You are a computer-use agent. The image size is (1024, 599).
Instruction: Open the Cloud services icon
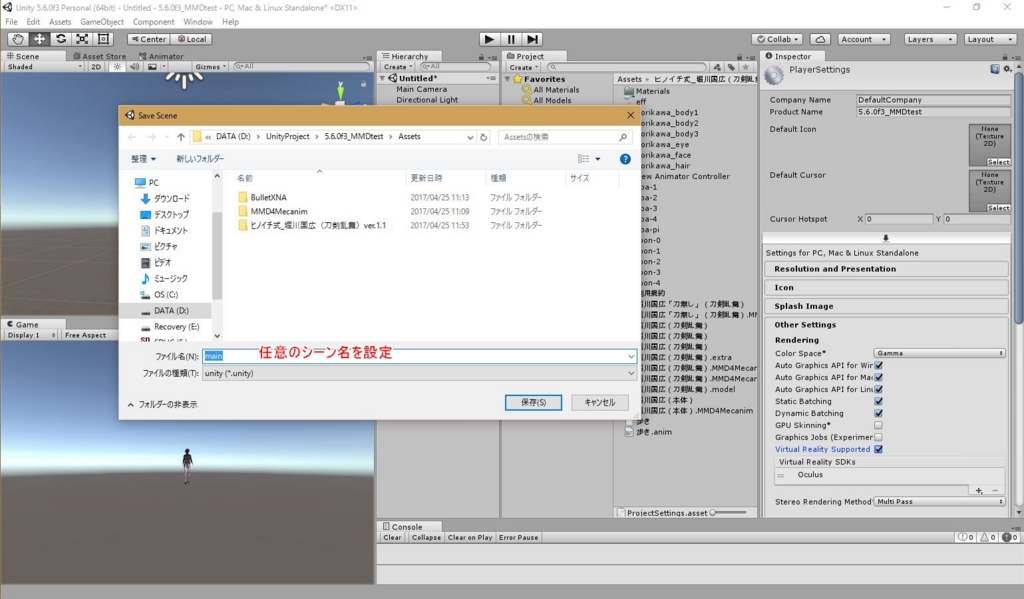point(820,39)
